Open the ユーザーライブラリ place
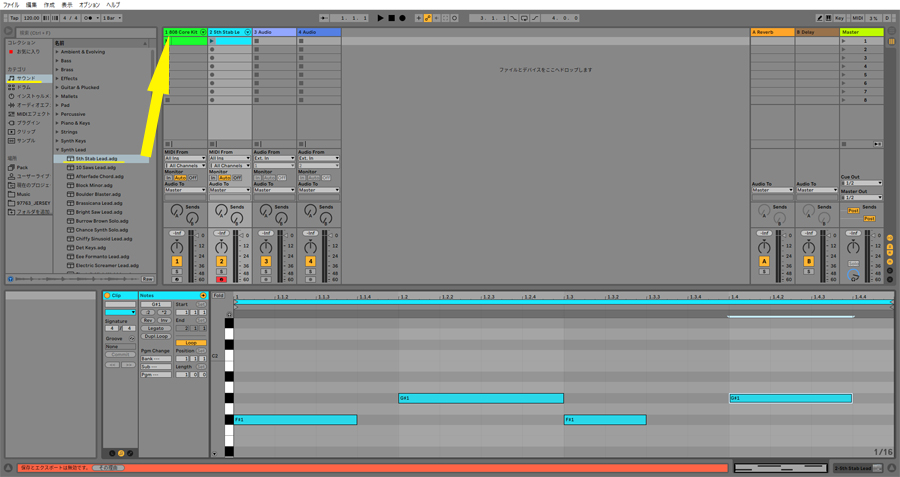This screenshot has height=477, width=900. [x=29, y=176]
